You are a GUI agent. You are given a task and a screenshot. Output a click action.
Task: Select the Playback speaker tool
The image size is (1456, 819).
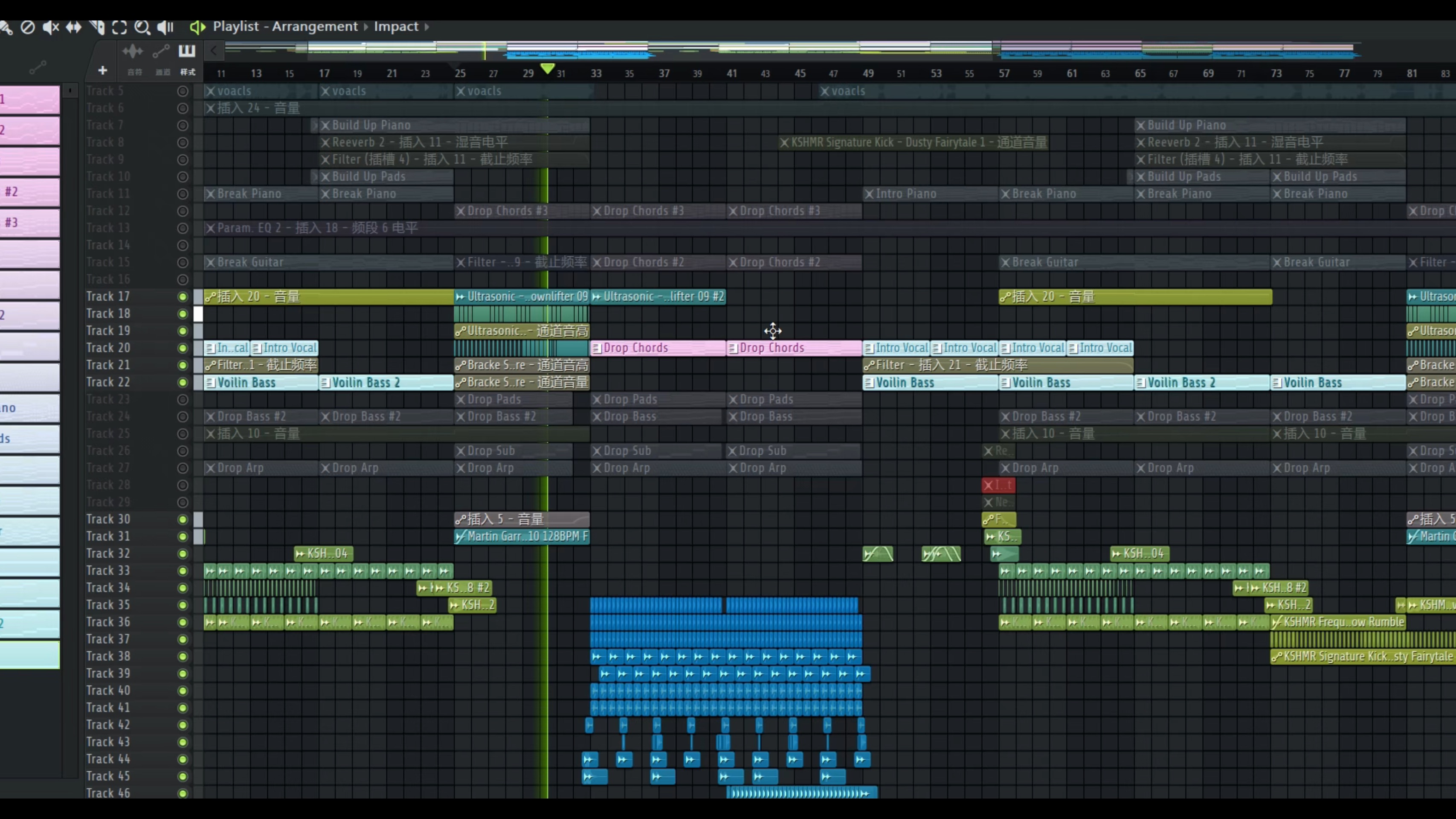click(x=165, y=27)
